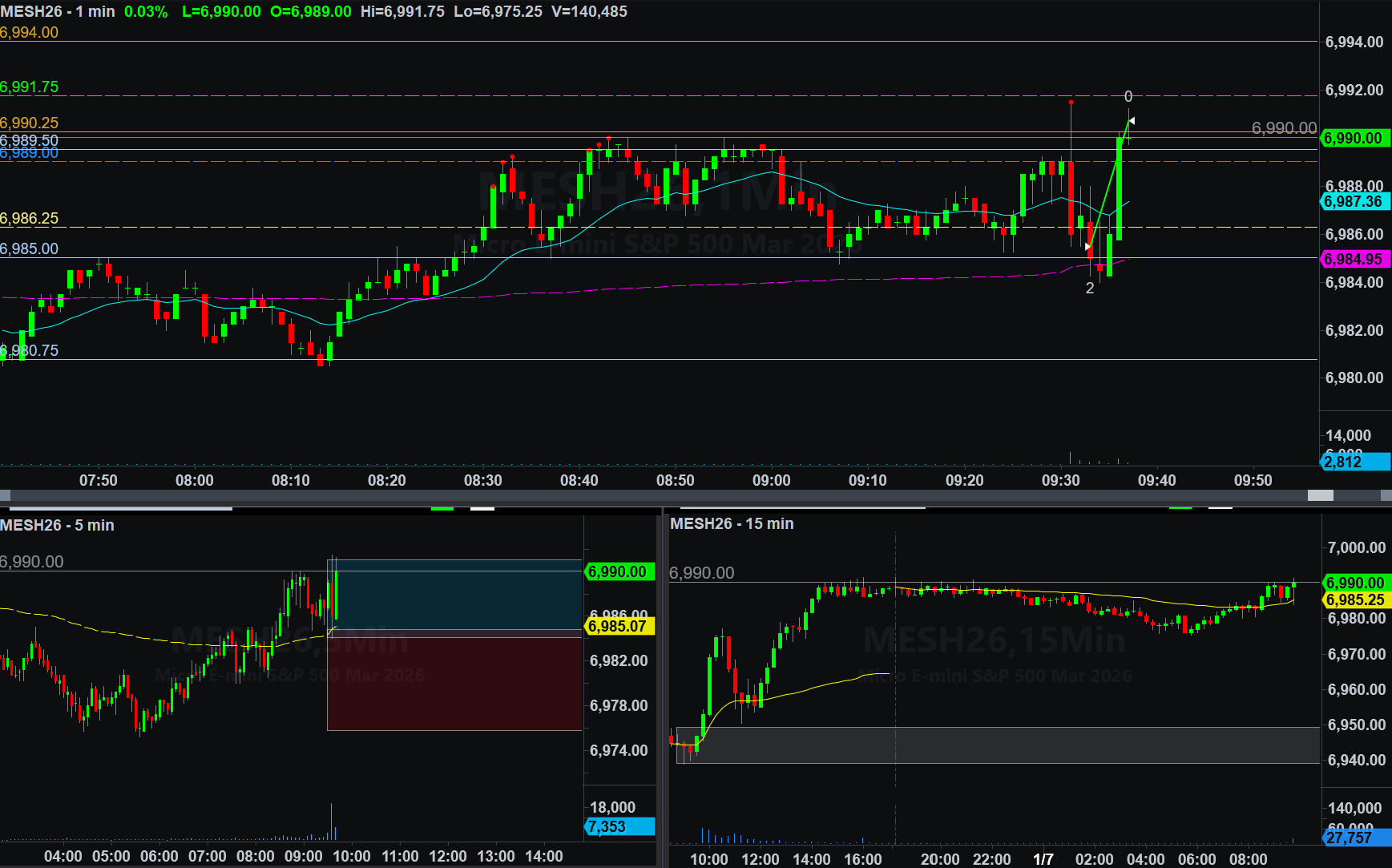
Task: Select the gray rectangle zone on 15-min chart
Action: [998, 745]
